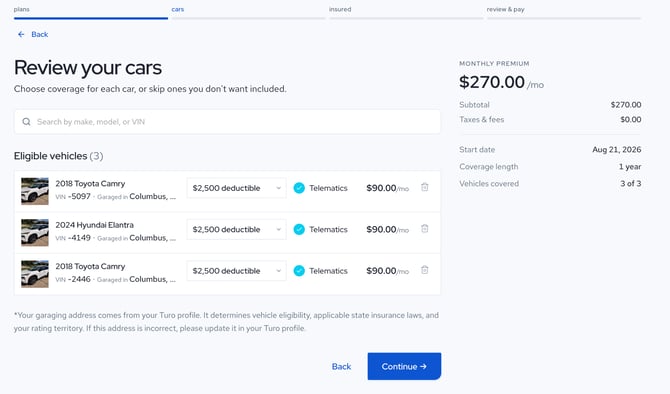
Task: Click the '2024 Hyundai Elantra' vehicle name
Action: pos(94,225)
